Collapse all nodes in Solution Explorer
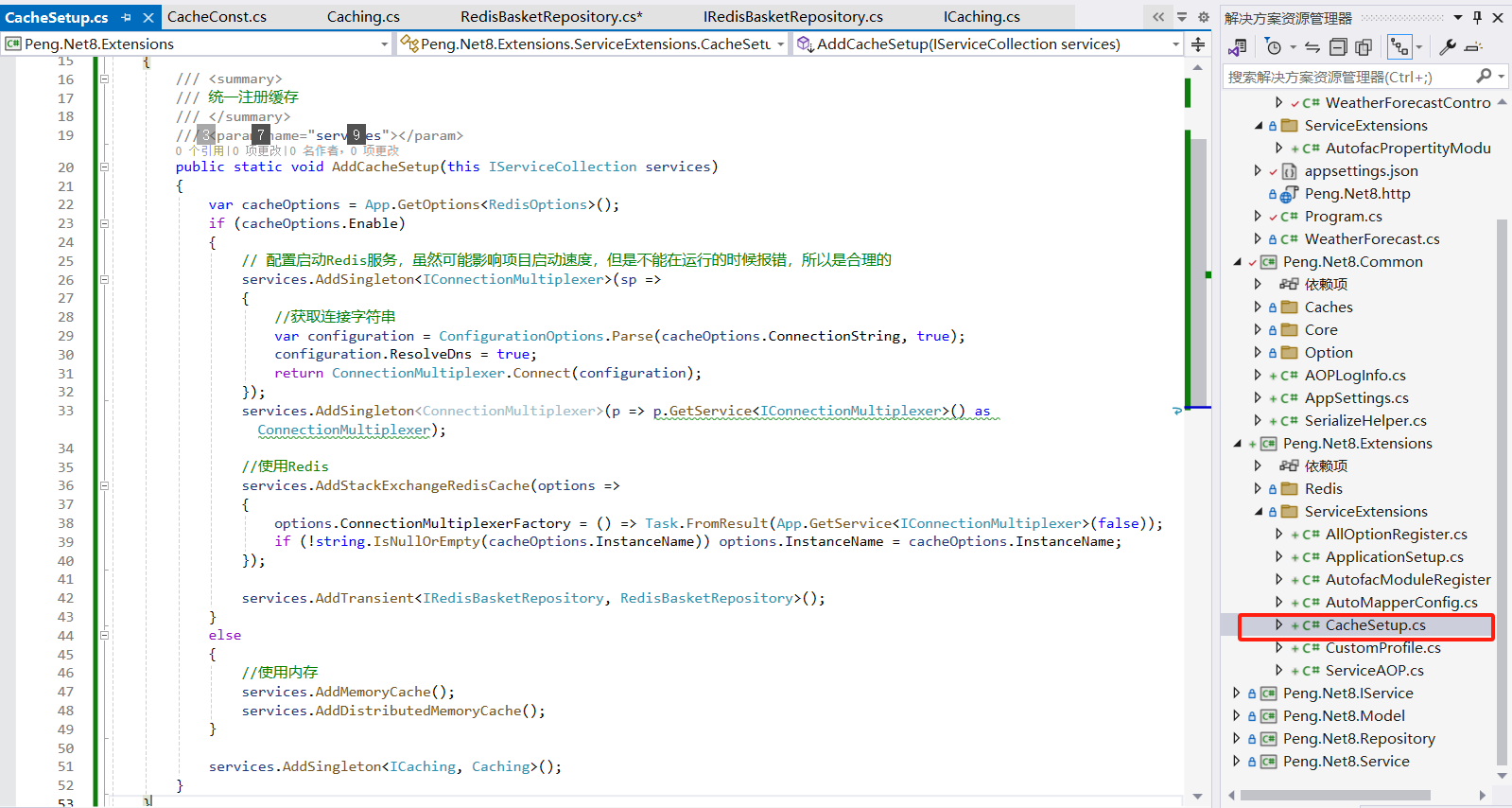 click(1338, 46)
